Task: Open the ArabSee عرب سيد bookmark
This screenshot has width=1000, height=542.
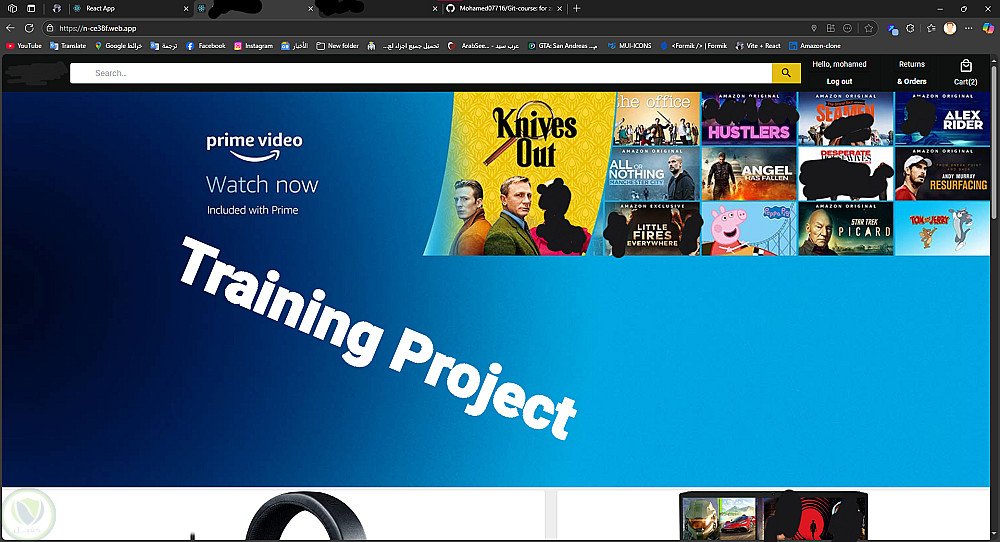Action: [x=483, y=46]
